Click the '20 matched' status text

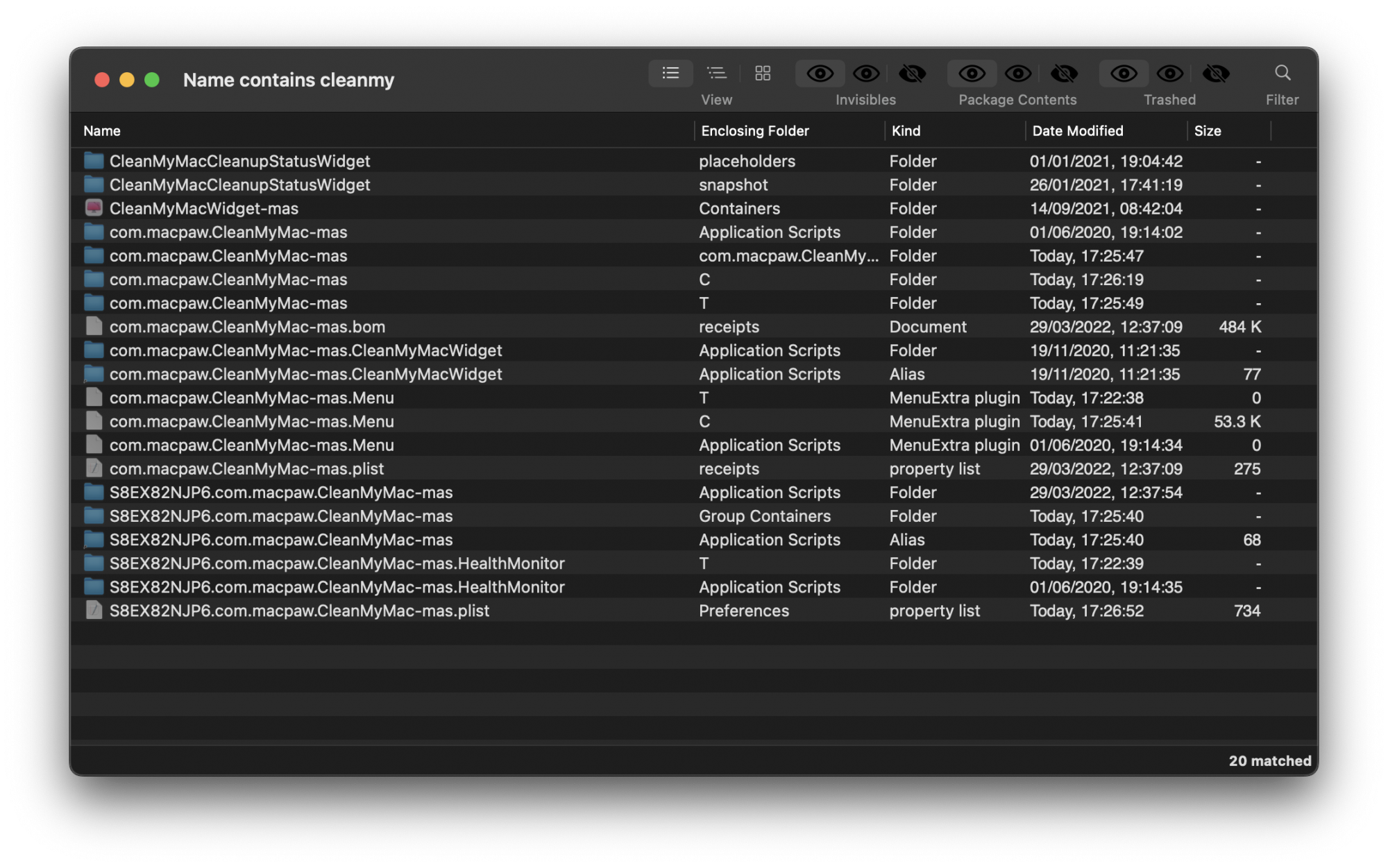coord(1270,760)
